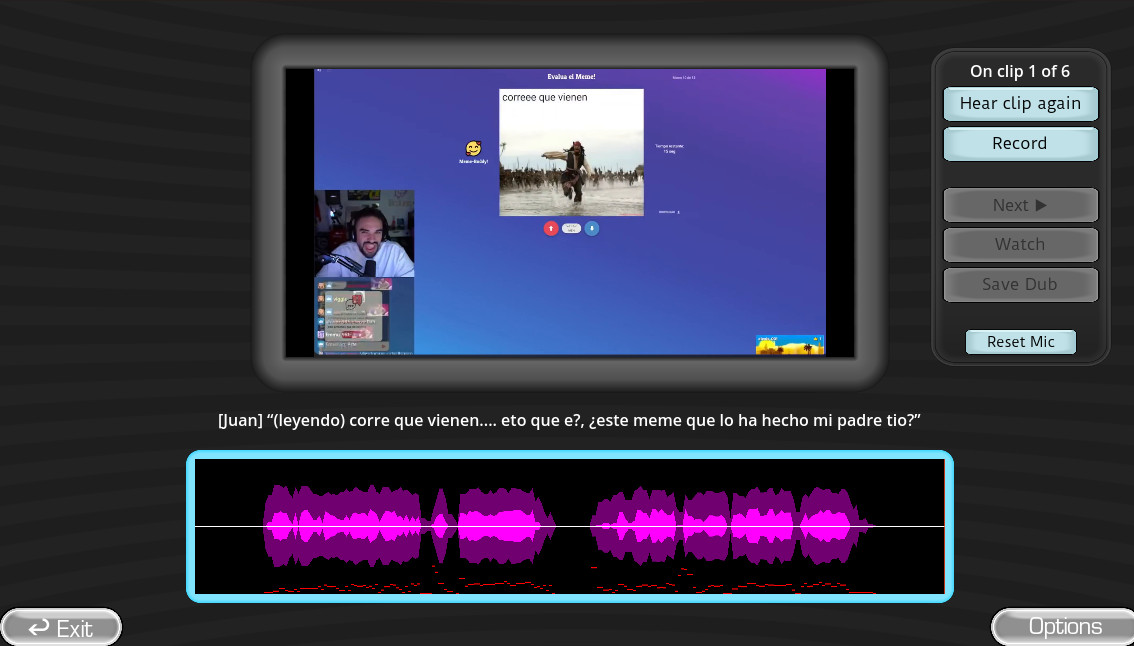The width and height of the screenshot is (1134, 646).
Task: Click the yellow banner thumbnail in the video corner
Action: click(790, 344)
